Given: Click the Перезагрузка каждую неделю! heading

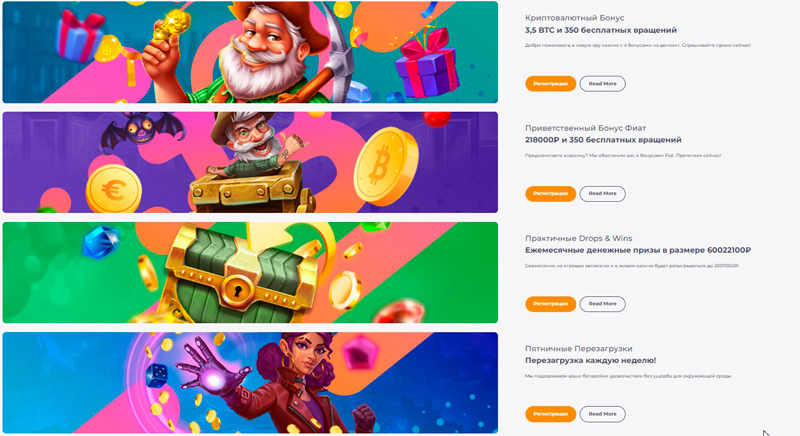Looking at the screenshot, I should point(590,361).
